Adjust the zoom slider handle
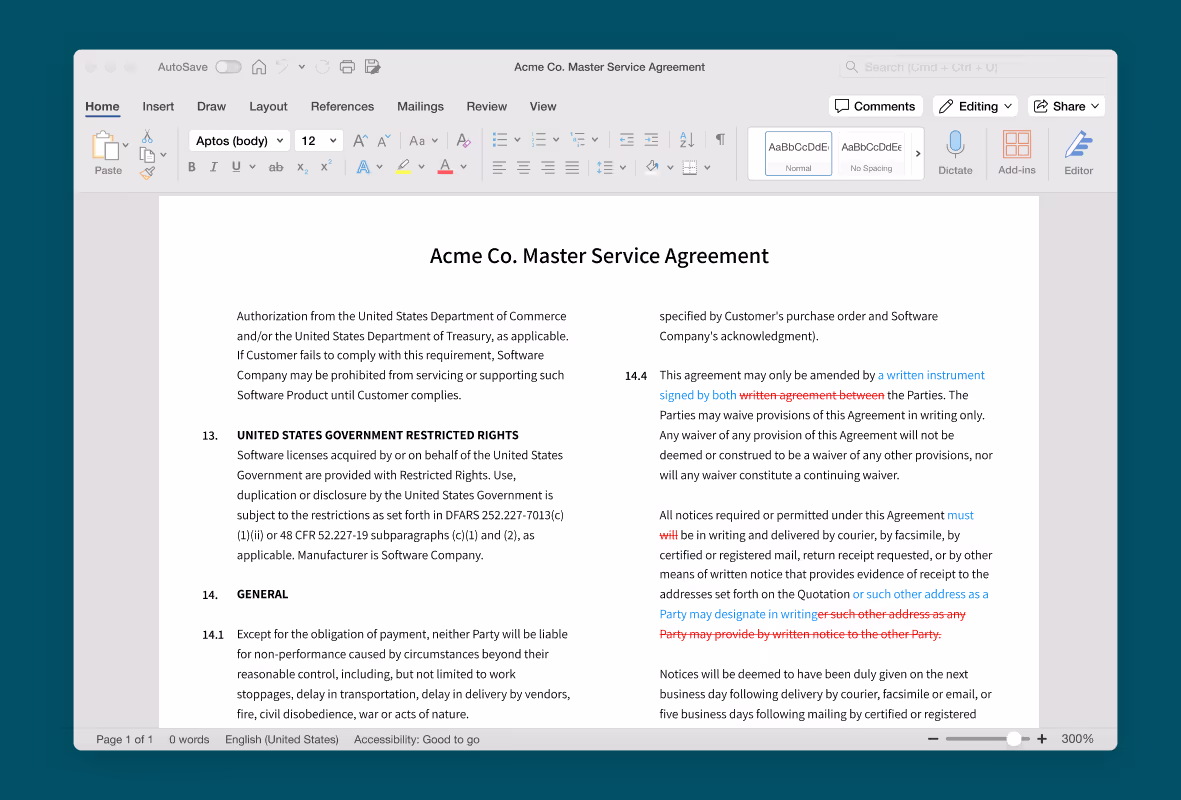The width and height of the screenshot is (1181, 800). coord(1014,739)
